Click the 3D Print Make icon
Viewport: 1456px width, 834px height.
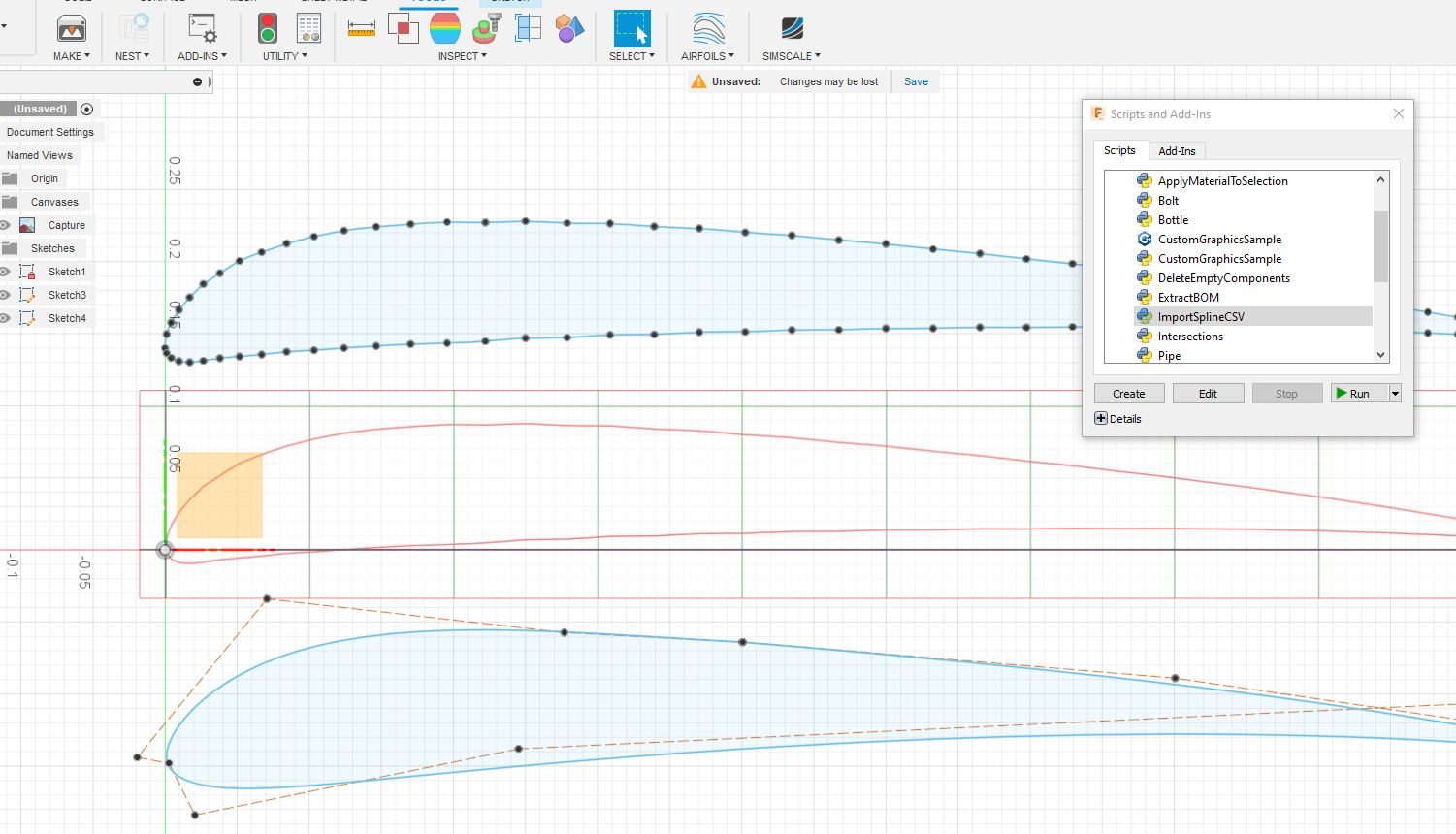(72, 29)
